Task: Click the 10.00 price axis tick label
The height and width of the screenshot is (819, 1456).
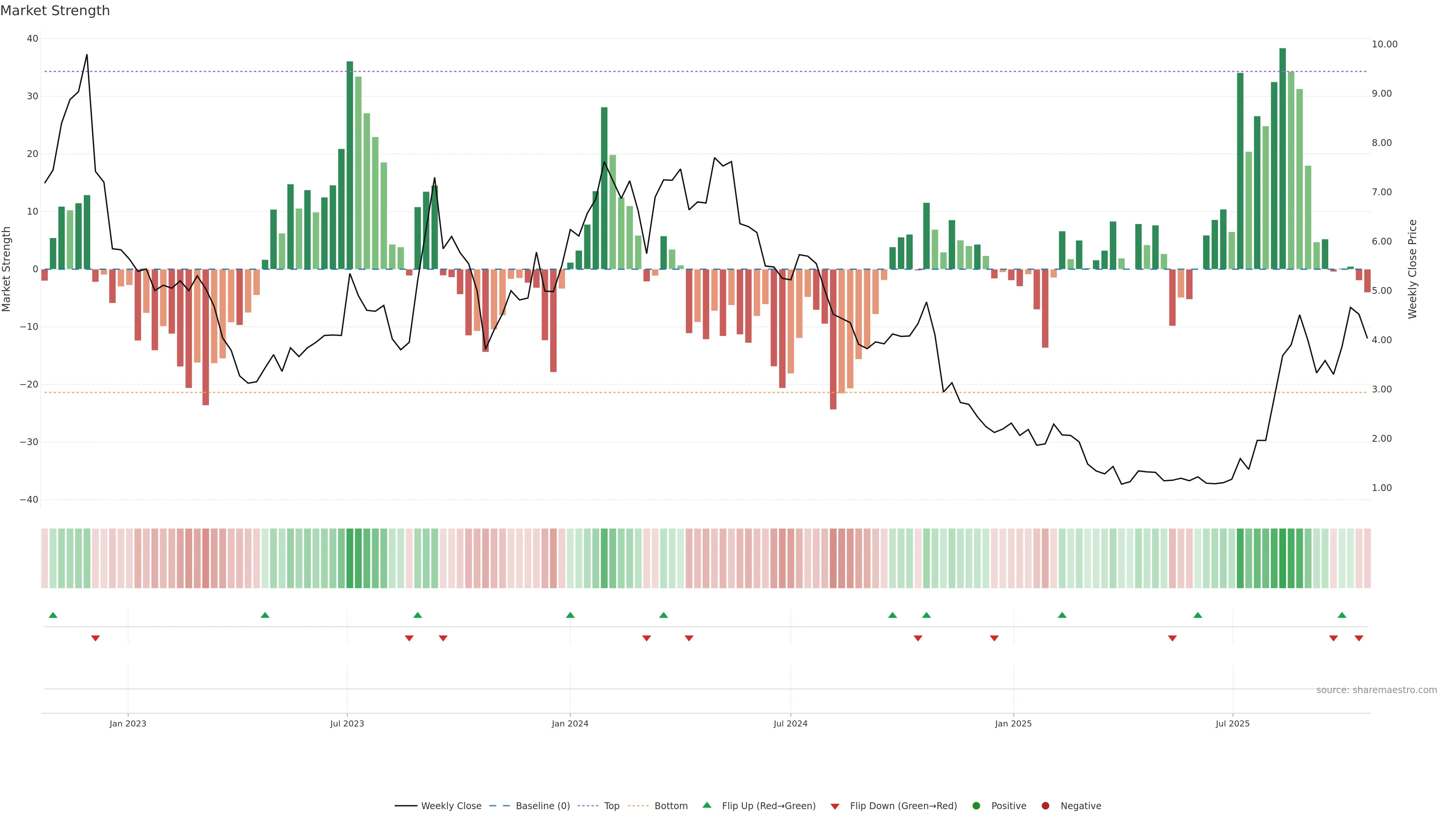Action: tap(1384, 44)
